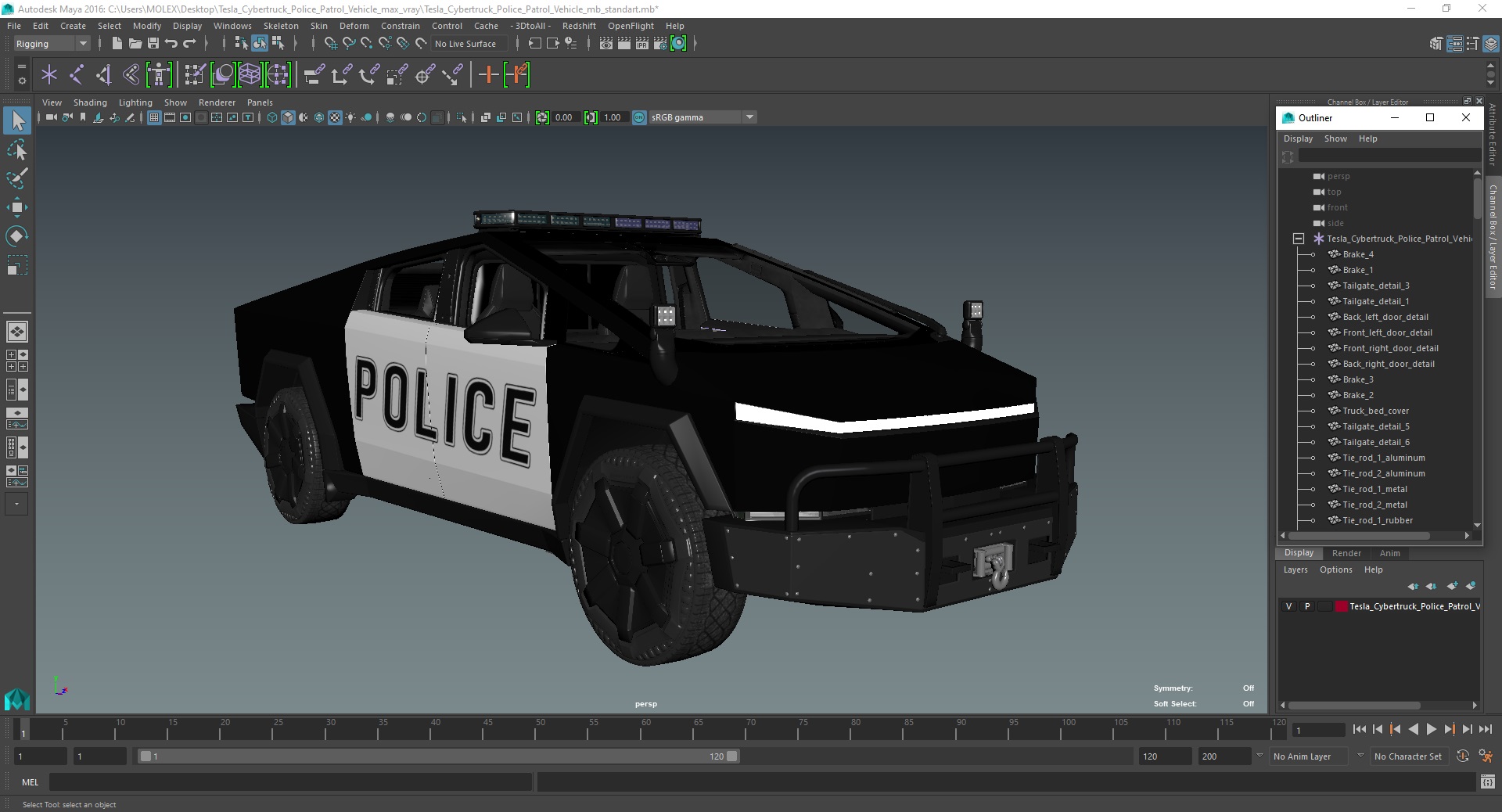Toggle use all lights in viewport
Viewport: 1502px width, 812px height.
click(x=350, y=117)
